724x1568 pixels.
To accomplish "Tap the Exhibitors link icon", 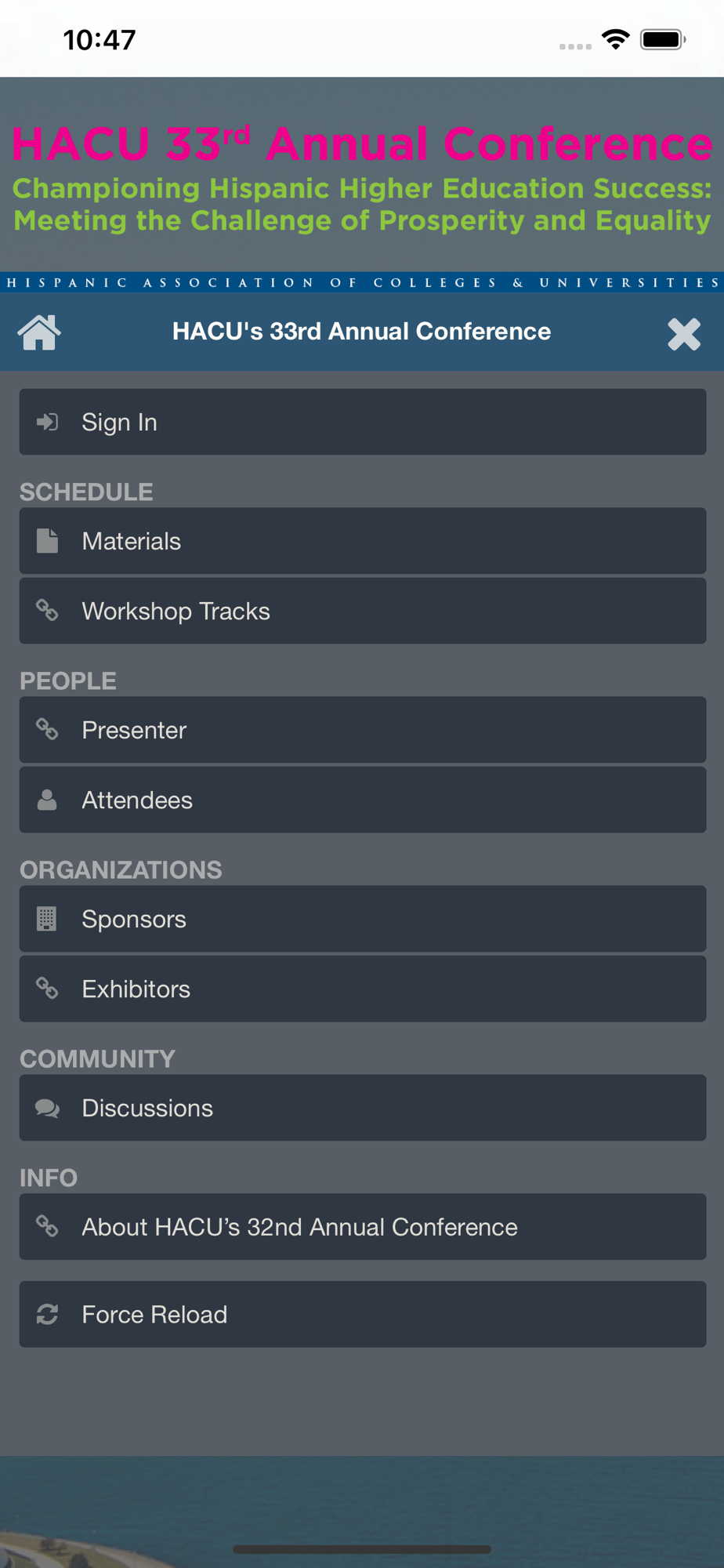I will pos(47,989).
